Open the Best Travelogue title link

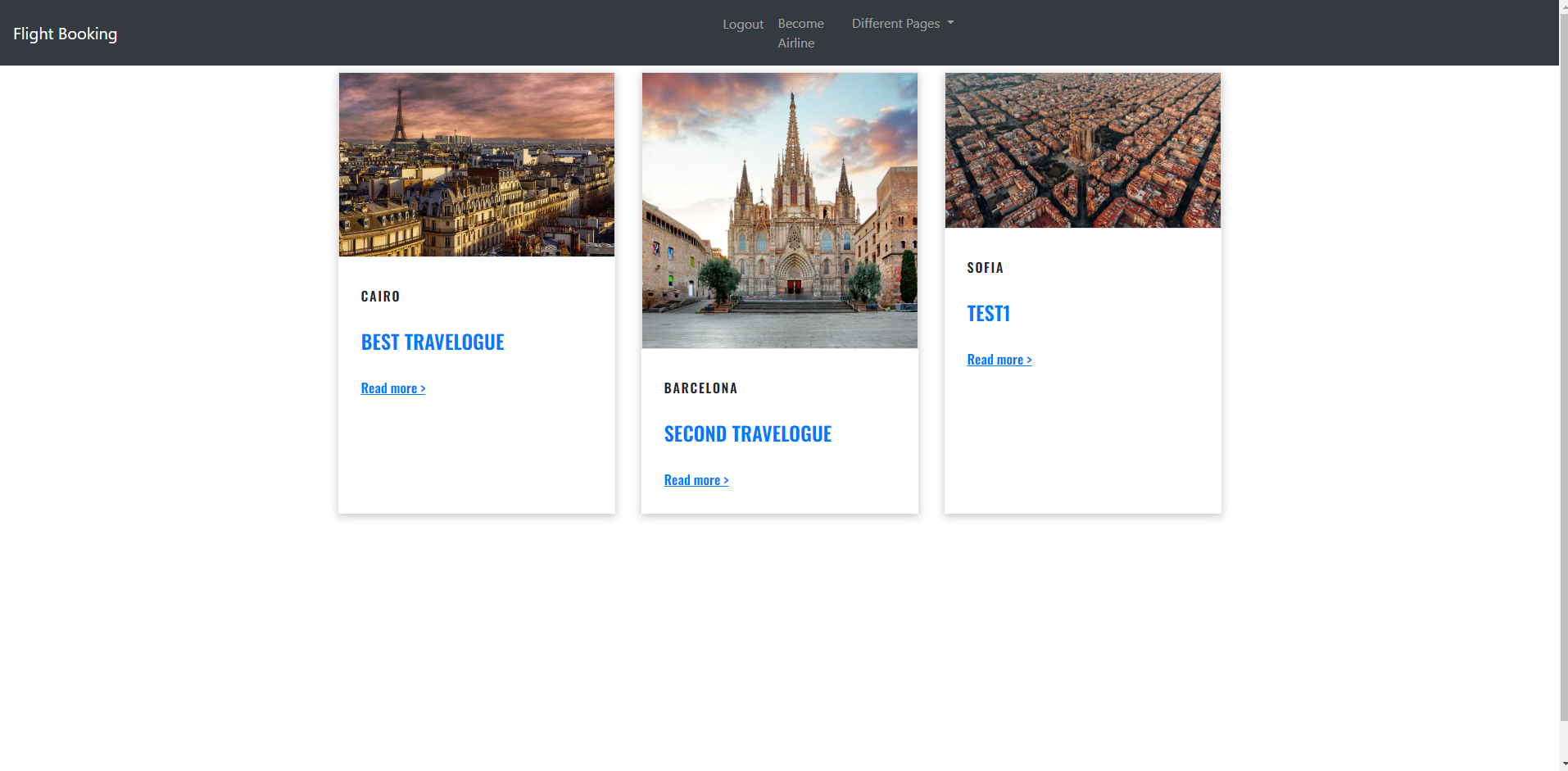(433, 342)
